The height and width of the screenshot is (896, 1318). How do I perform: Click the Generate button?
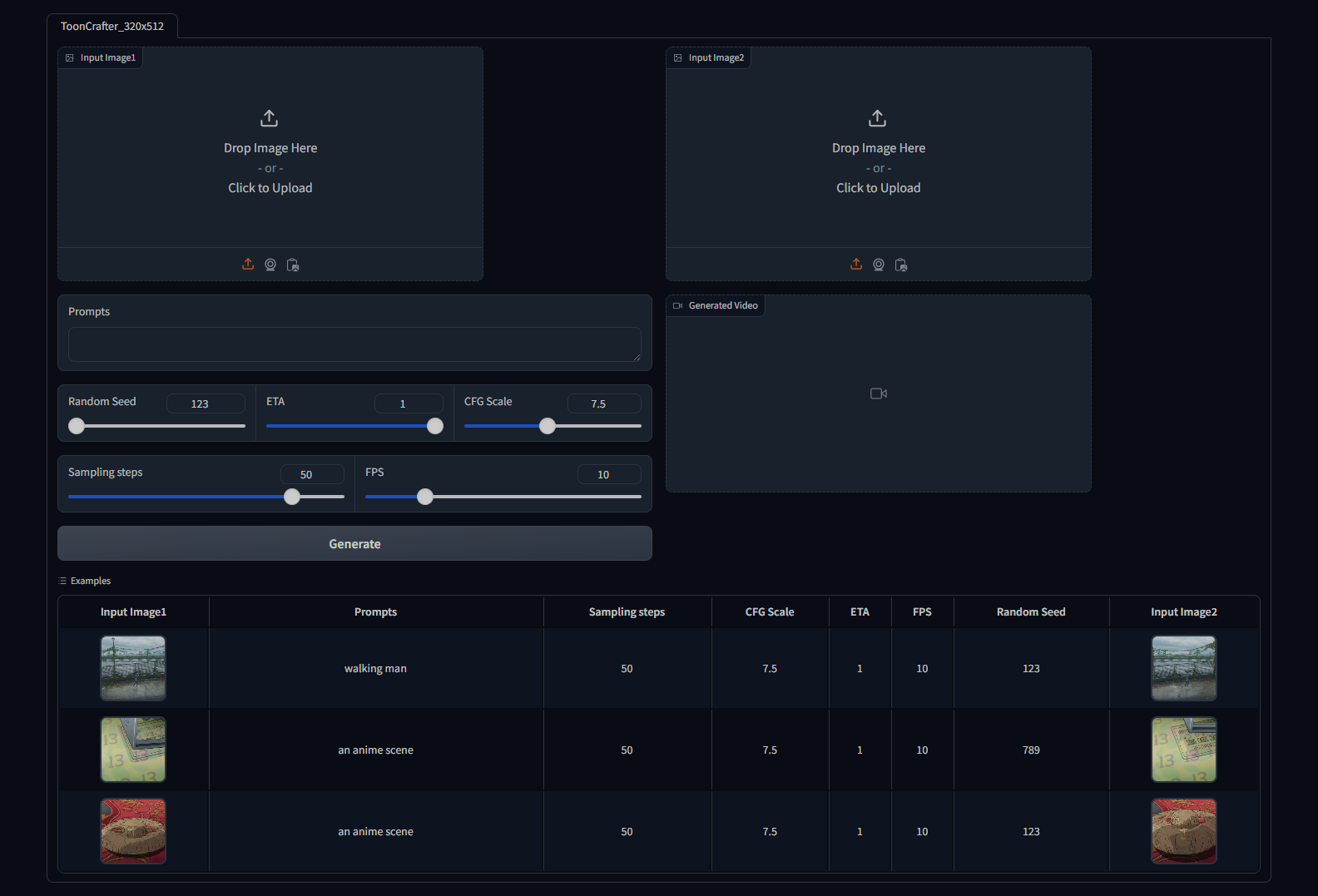[354, 543]
